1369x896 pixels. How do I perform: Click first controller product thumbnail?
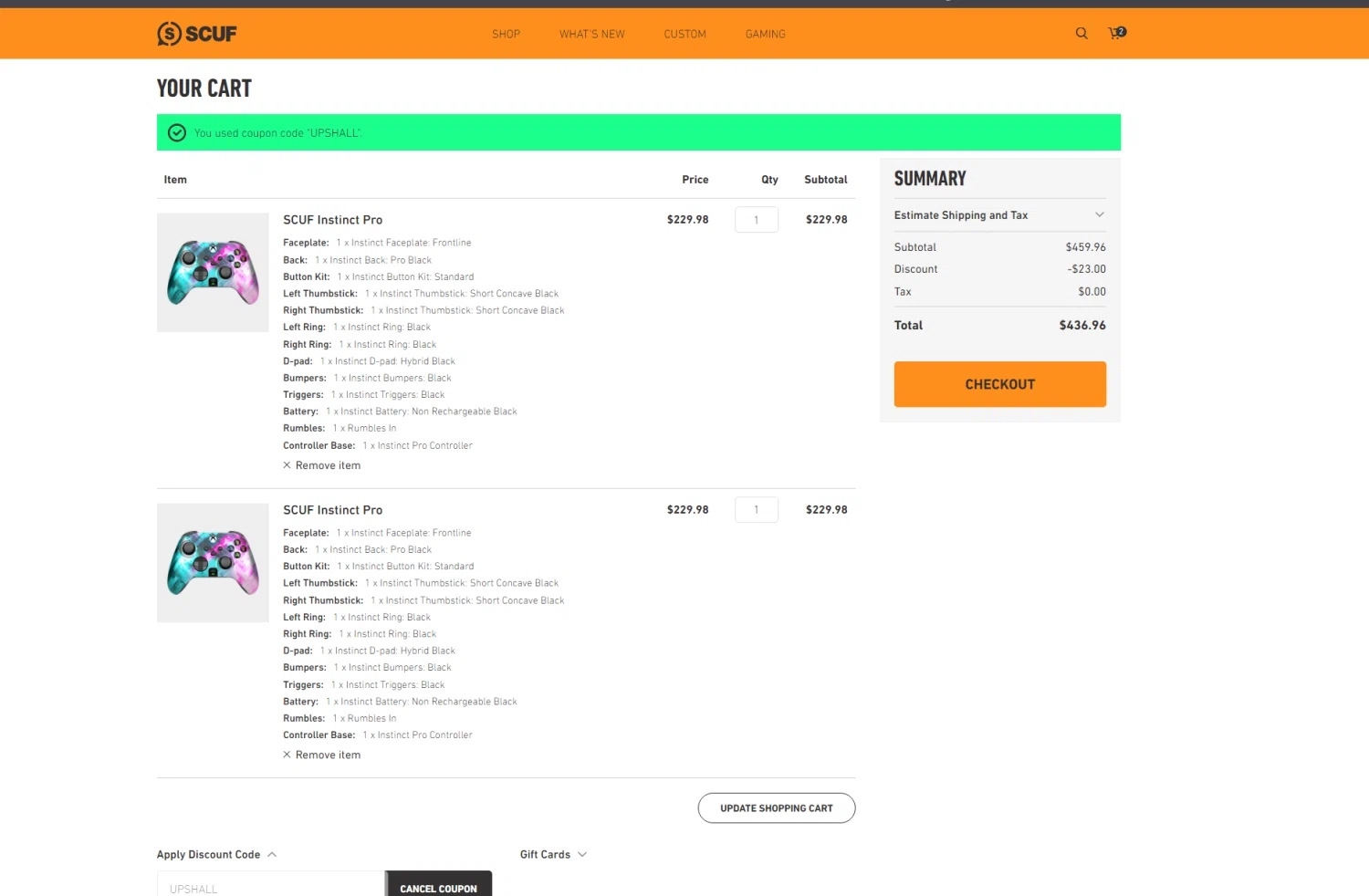pos(213,273)
